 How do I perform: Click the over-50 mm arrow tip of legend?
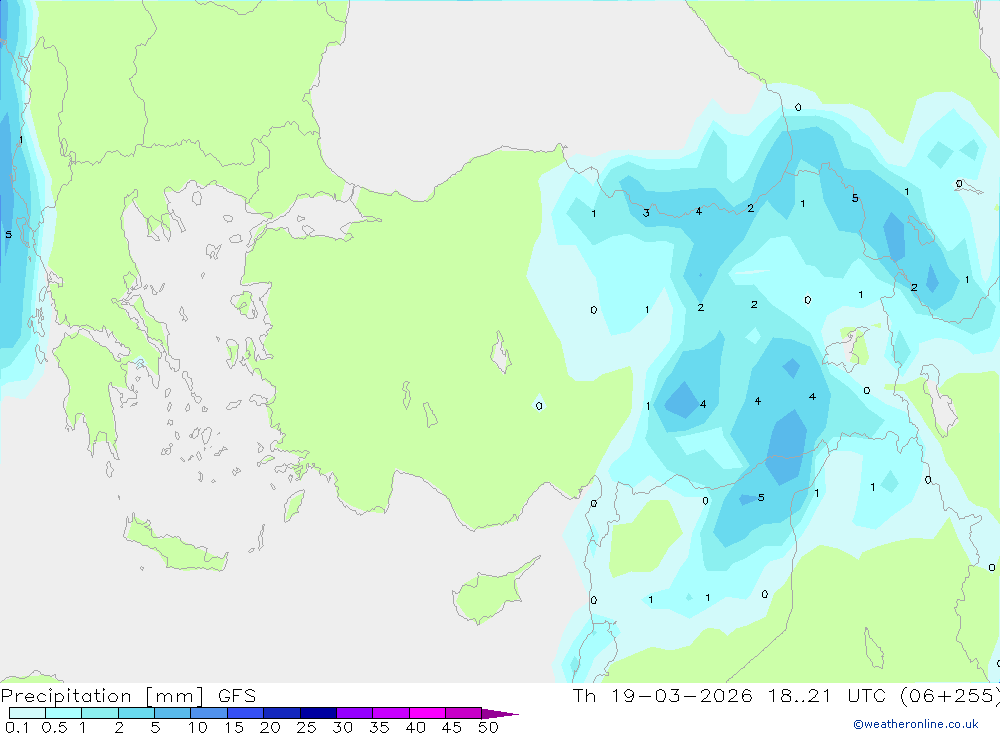(500, 714)
